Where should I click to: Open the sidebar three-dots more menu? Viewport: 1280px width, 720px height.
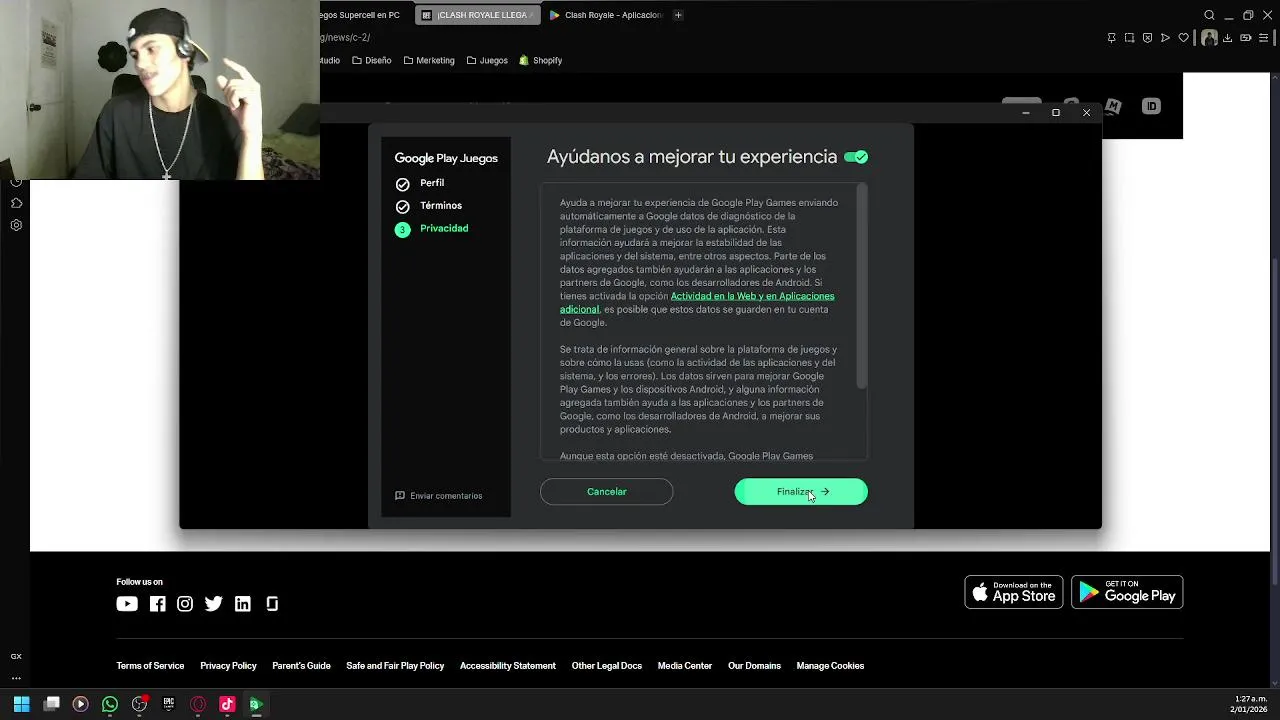point(16,678)
